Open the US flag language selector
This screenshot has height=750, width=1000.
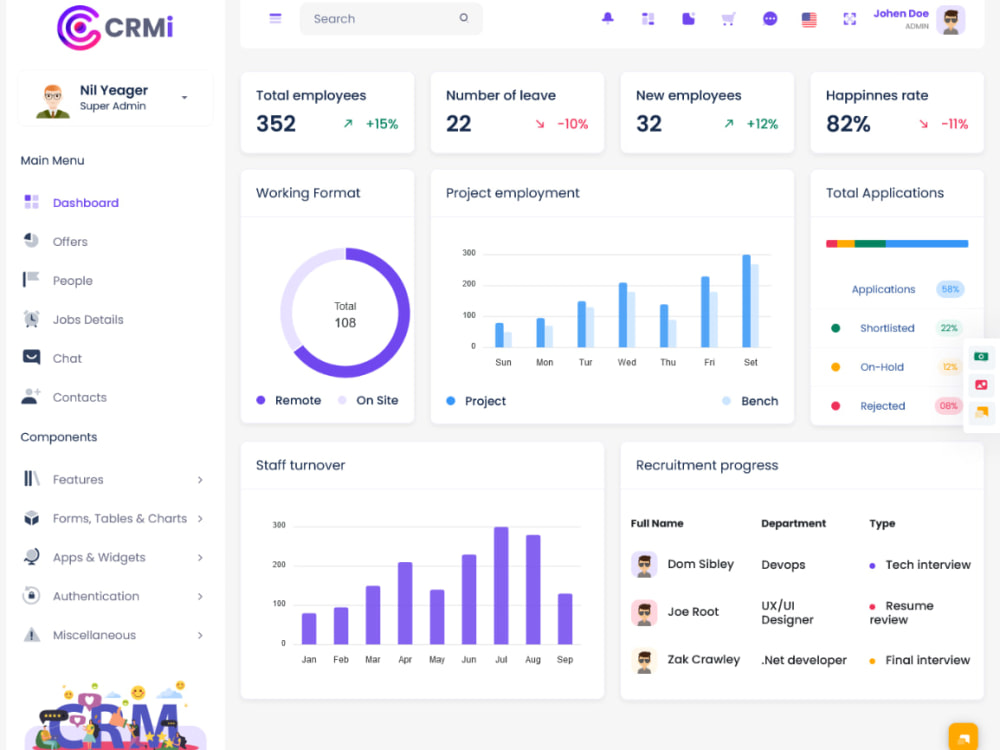[809, 19]
